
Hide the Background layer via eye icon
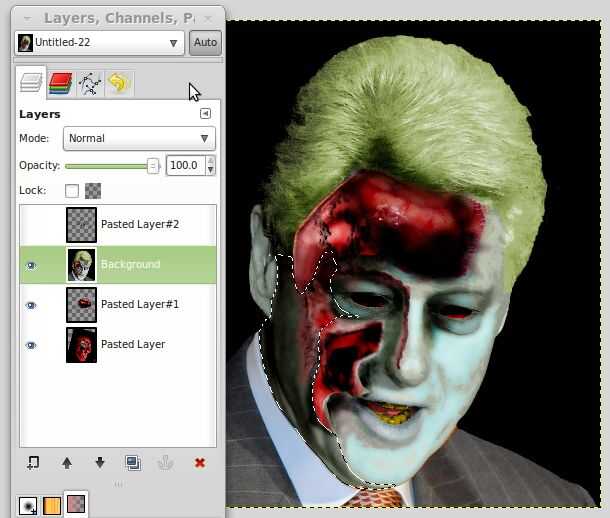[31, 265]
